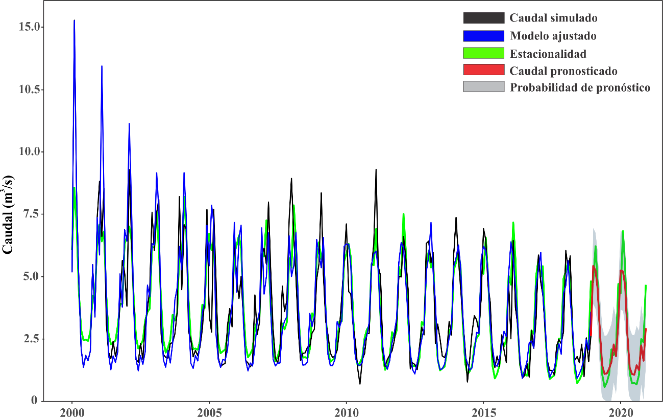Click the light gray Probabilidad de pronóstico swatch
The image size is (663, 417).
point(483,88)
